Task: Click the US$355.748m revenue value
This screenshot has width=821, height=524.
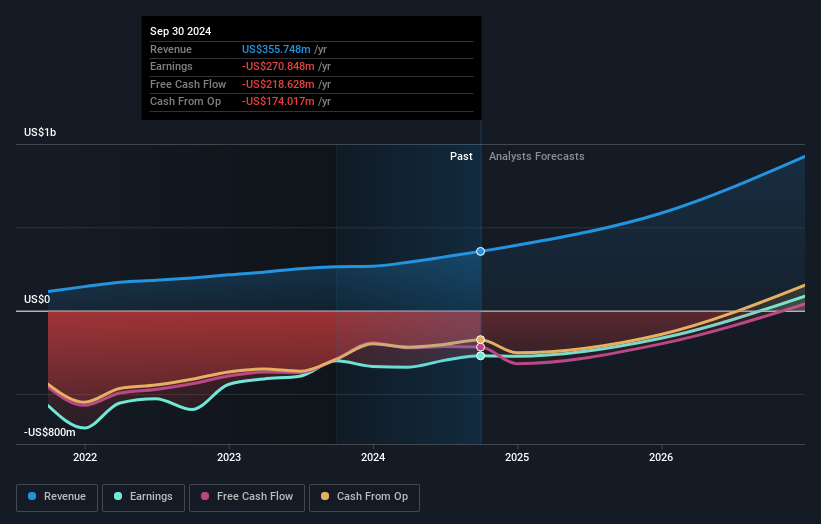Action: (x=276, y=49)
